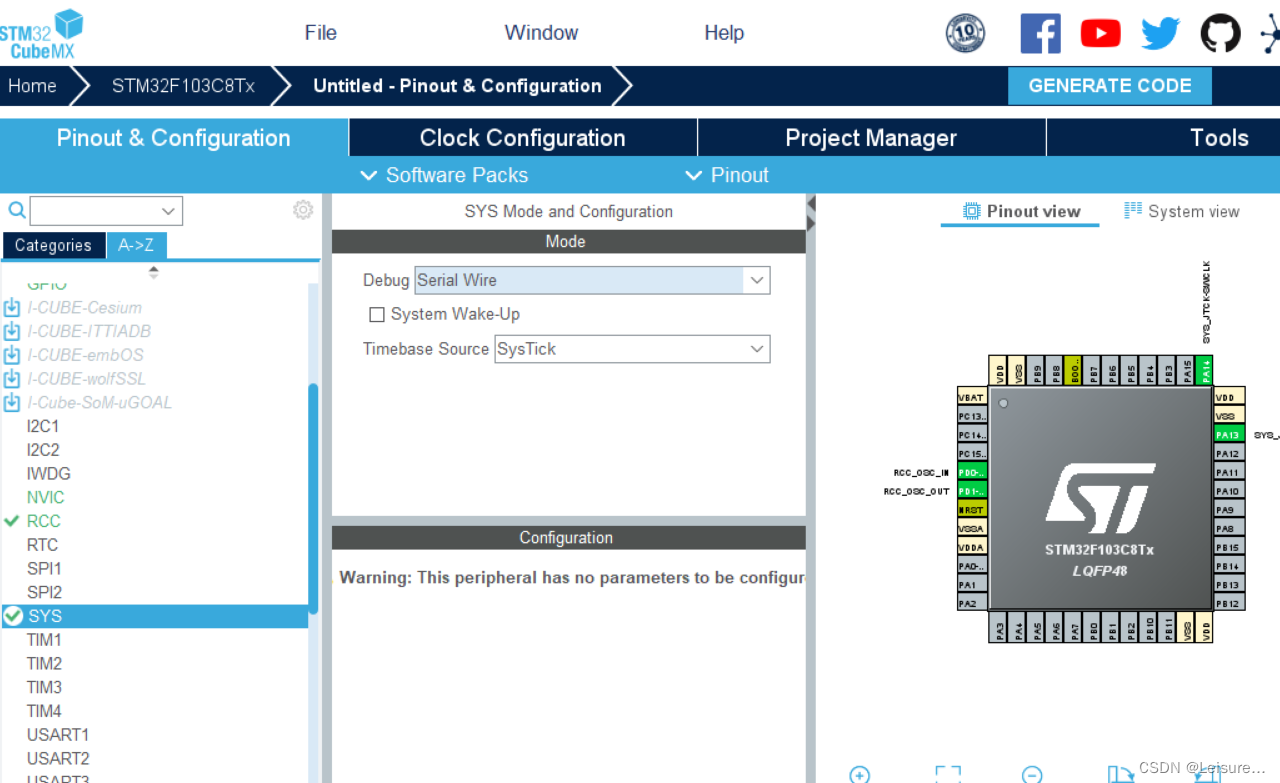Select IWDG in the peripheral list

tap(49, 474)
